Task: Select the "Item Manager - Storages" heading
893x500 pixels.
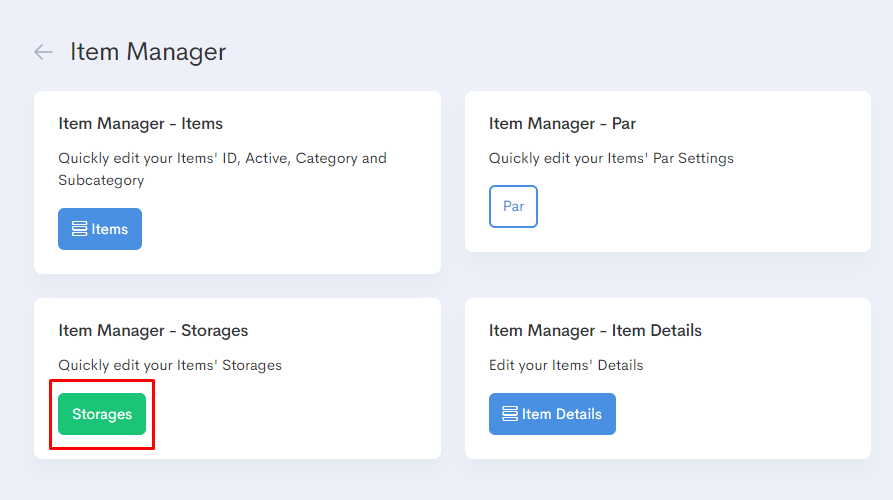Action: click(x=153, y=330)
